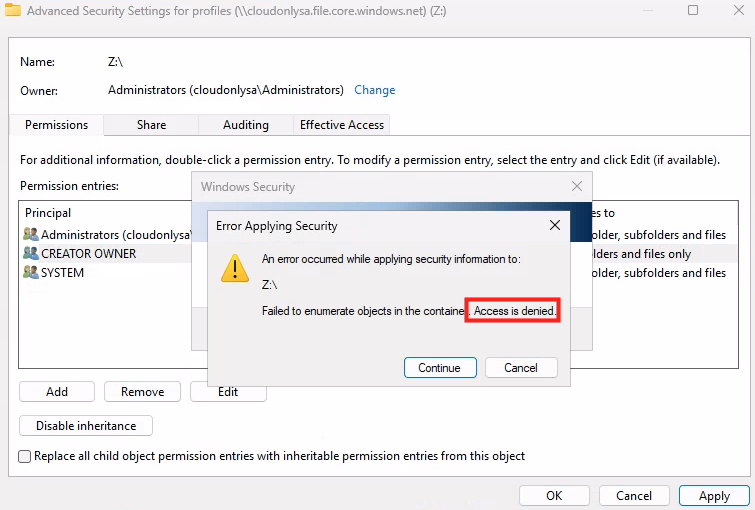Maximize the Advanced Security Settings window

693,10
